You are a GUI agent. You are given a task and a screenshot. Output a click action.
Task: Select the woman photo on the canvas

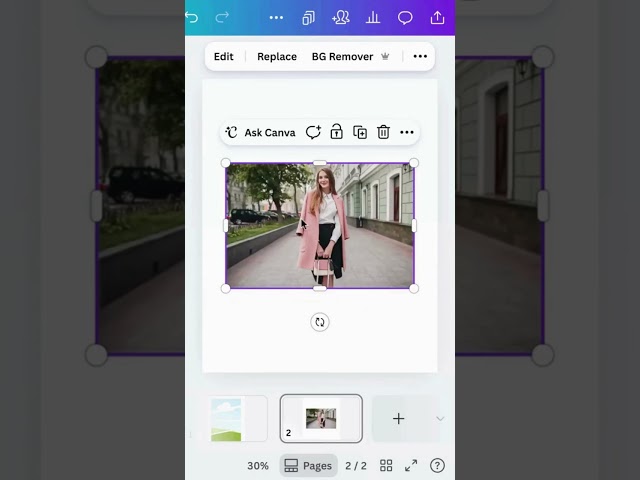[x=320, y=226]
